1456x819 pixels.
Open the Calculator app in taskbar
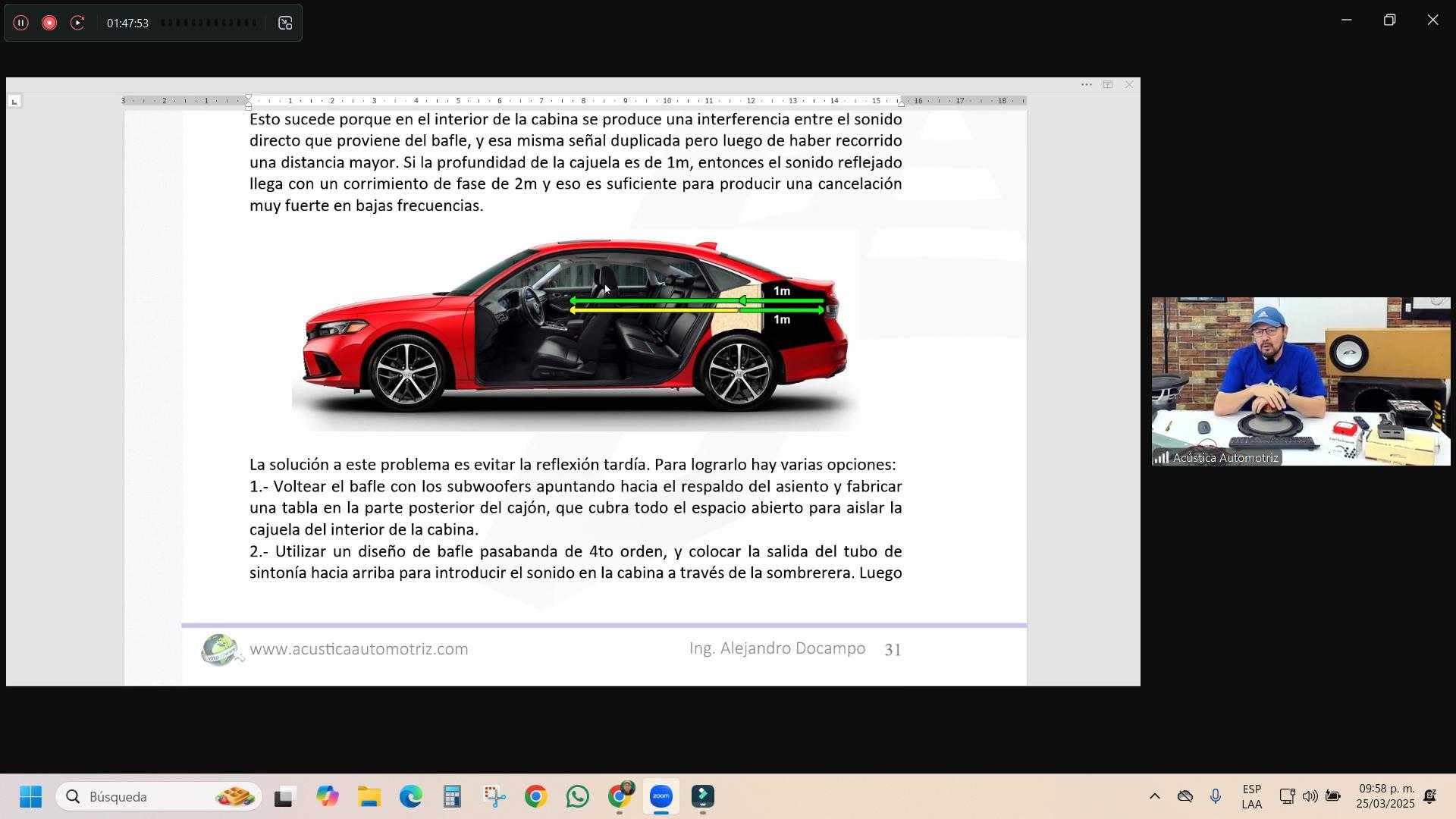point(453,797)
